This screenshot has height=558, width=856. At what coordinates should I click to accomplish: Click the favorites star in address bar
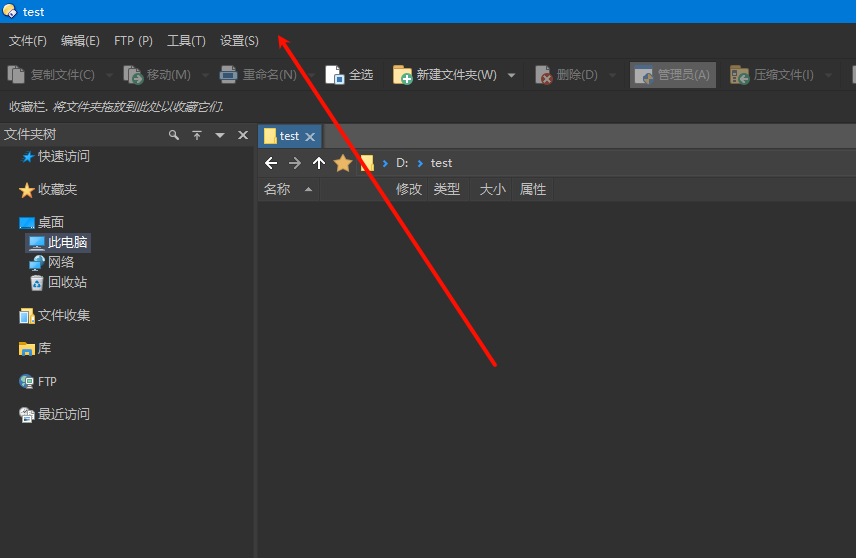(x=343, y=163)
